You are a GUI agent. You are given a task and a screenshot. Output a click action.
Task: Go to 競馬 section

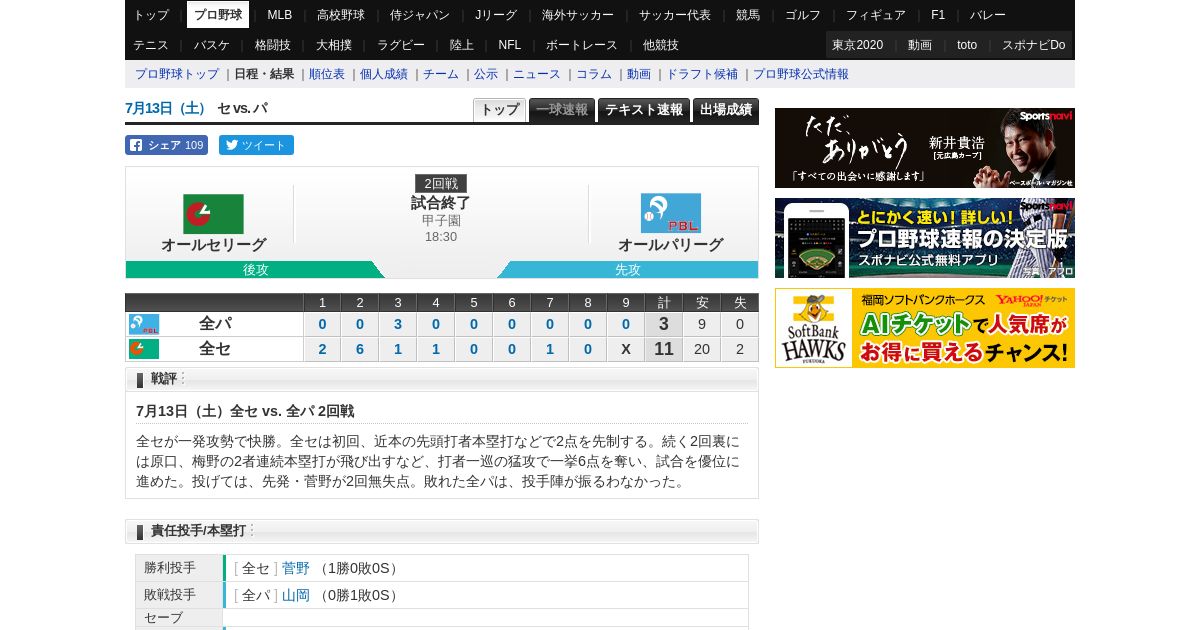748,15
